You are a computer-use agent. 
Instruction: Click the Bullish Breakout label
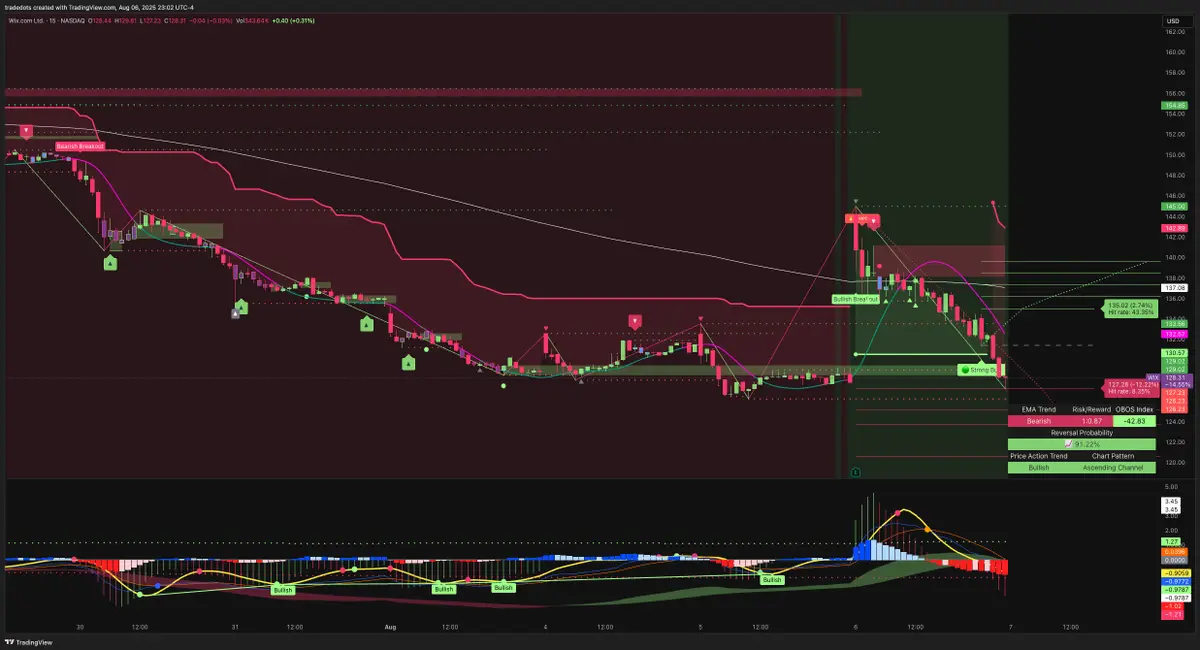click(x=855, y=299)
